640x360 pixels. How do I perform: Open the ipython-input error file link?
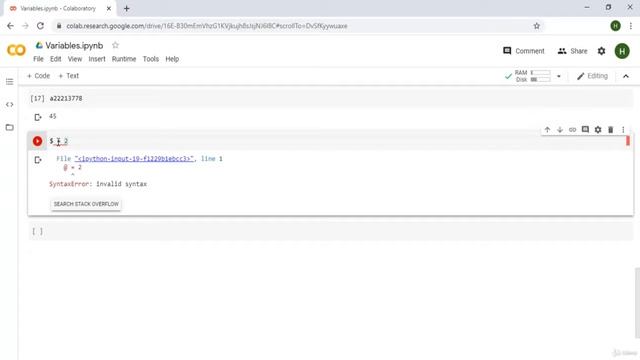click(x=134, y=159)
